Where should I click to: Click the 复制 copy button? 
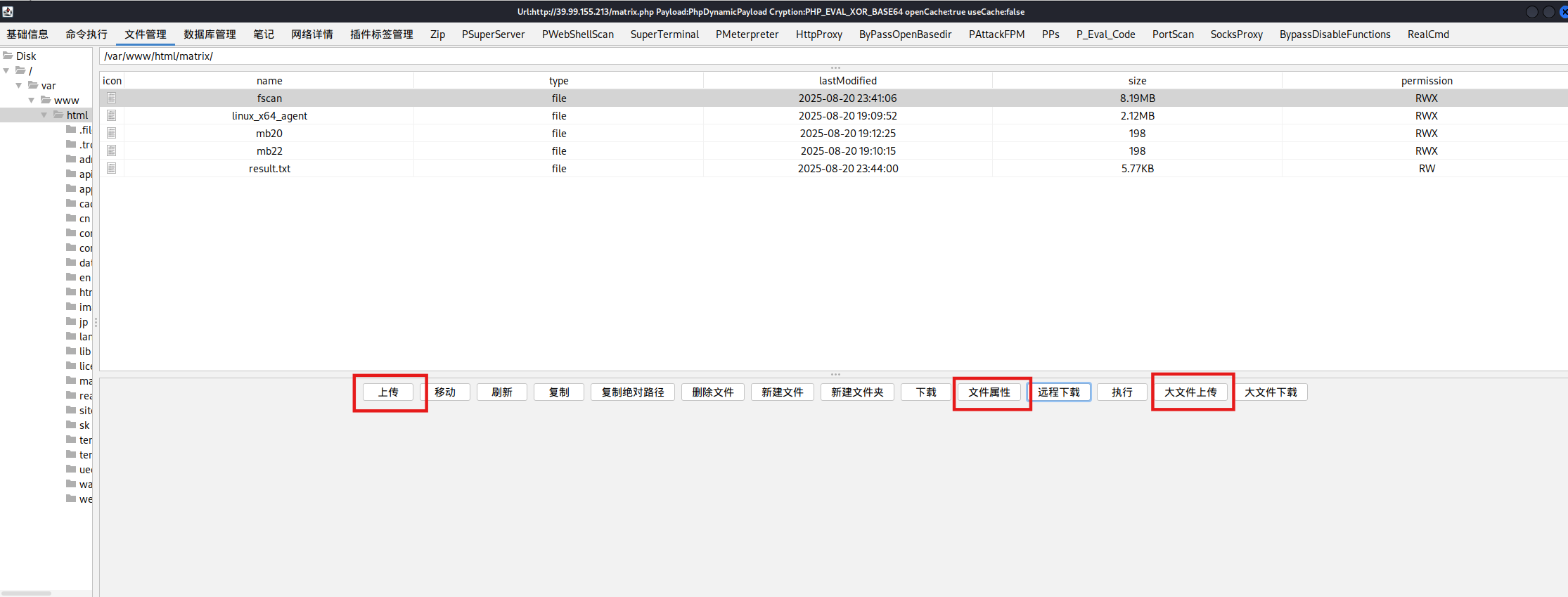tap(559, 392)
